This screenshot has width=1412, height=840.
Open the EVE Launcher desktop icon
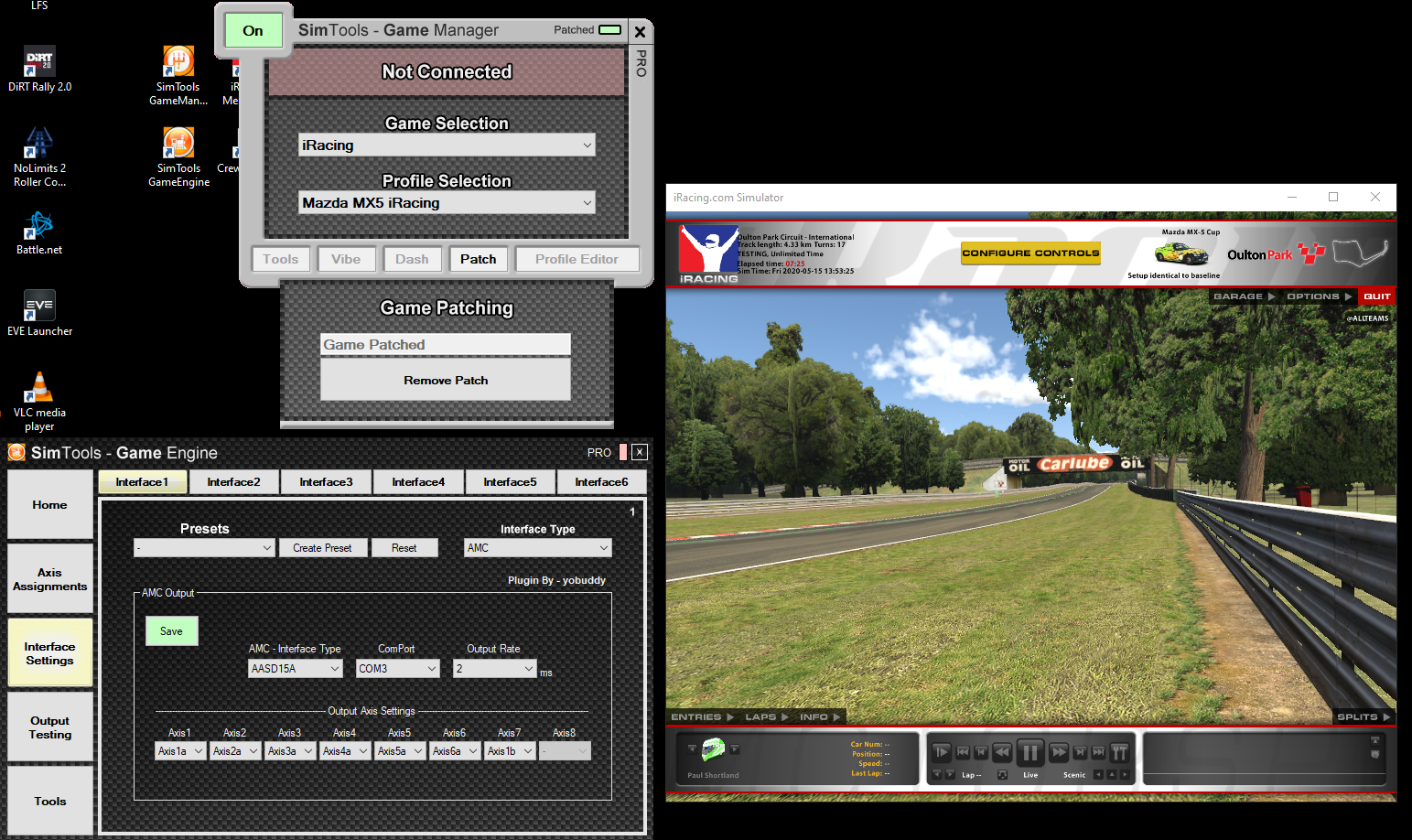coord(39,313)
